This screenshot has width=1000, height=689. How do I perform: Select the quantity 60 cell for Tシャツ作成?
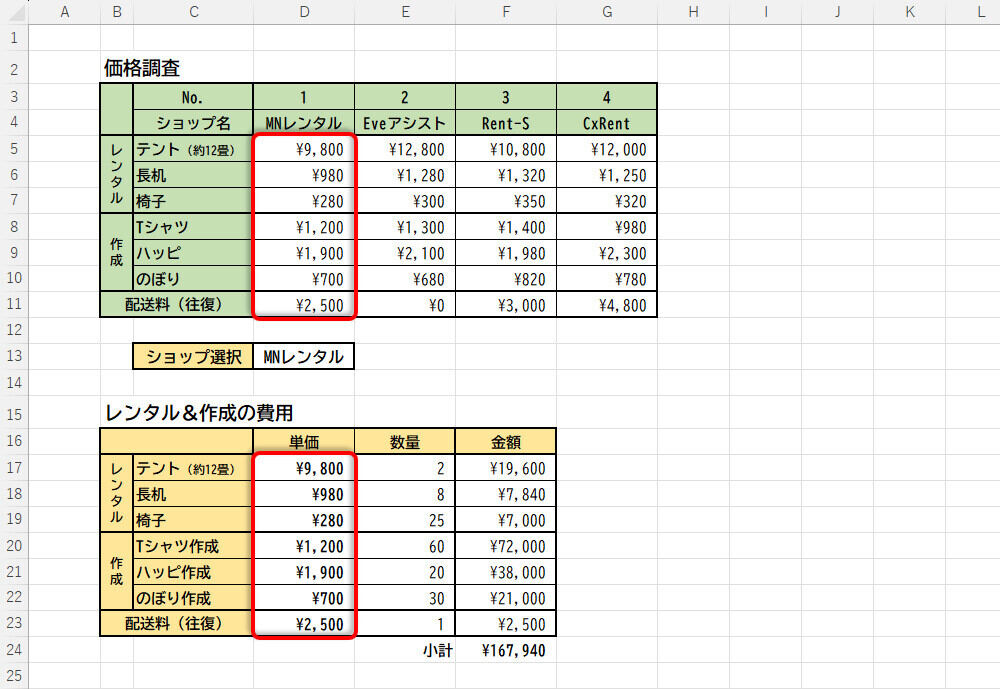point(404,546)
